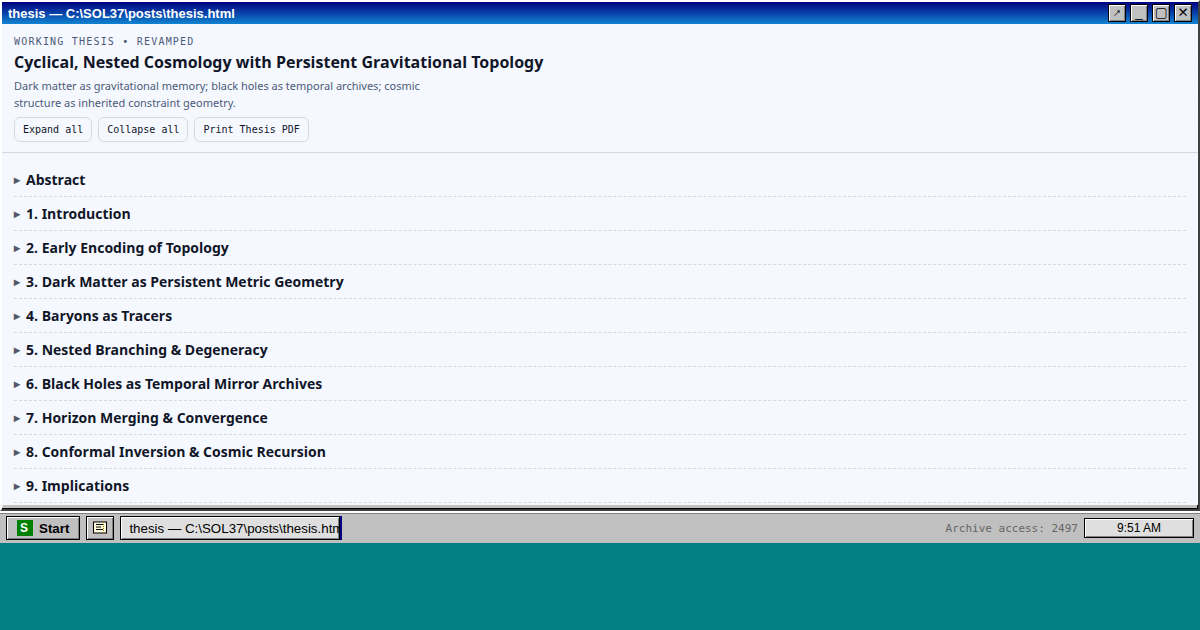Image resolution: width=1200 pixels, height=630 pixels.
Task: Select the thesis.html taskbar window button
Action: pyautogui.click(x=231, y=528)
